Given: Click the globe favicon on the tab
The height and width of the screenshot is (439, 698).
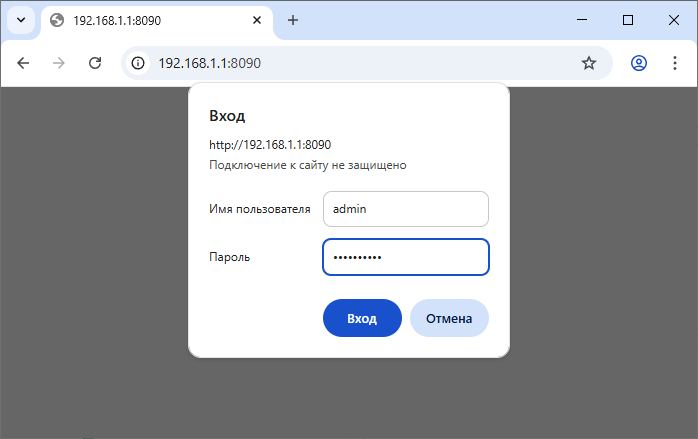Looking at the screenshot, I should (x=56, y=20).
